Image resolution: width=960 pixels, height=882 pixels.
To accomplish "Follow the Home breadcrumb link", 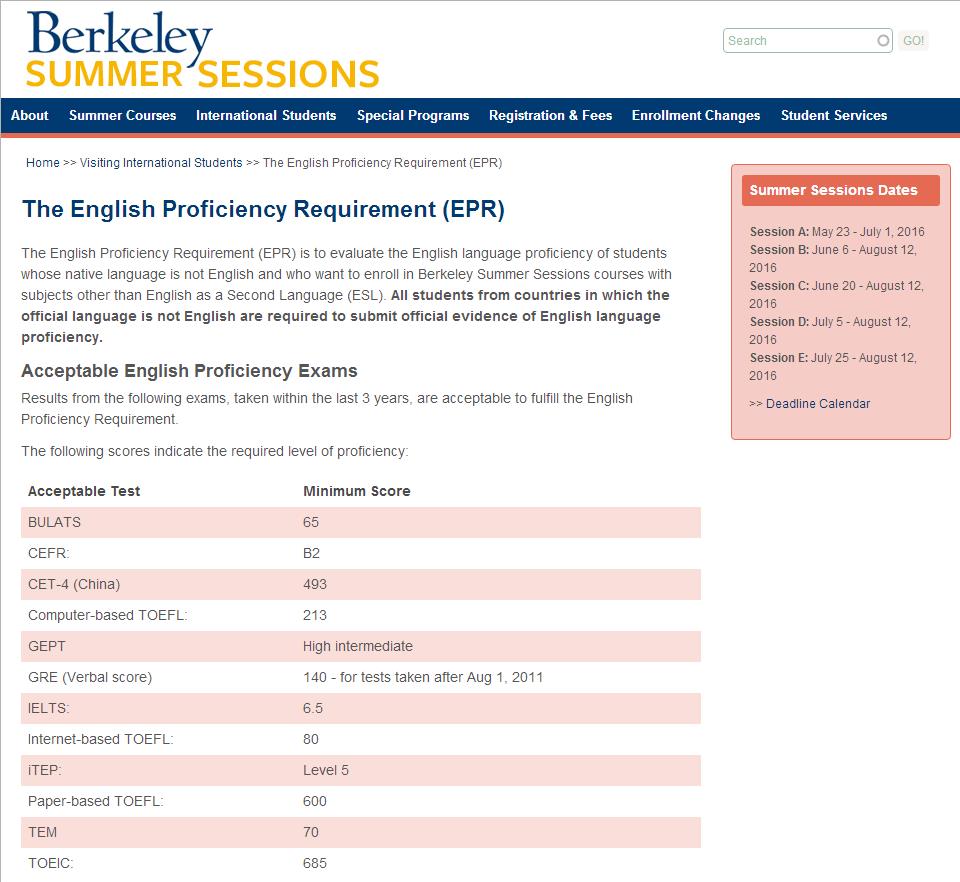I will 42,163.
